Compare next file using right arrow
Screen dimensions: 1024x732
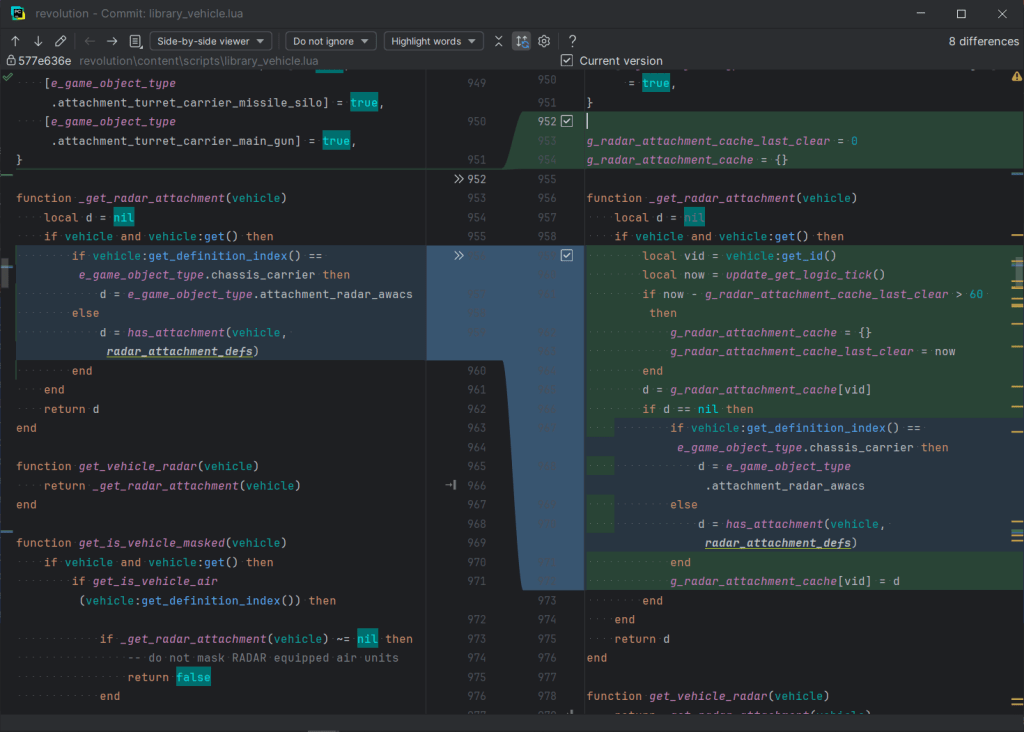click(x=112, y=41)
